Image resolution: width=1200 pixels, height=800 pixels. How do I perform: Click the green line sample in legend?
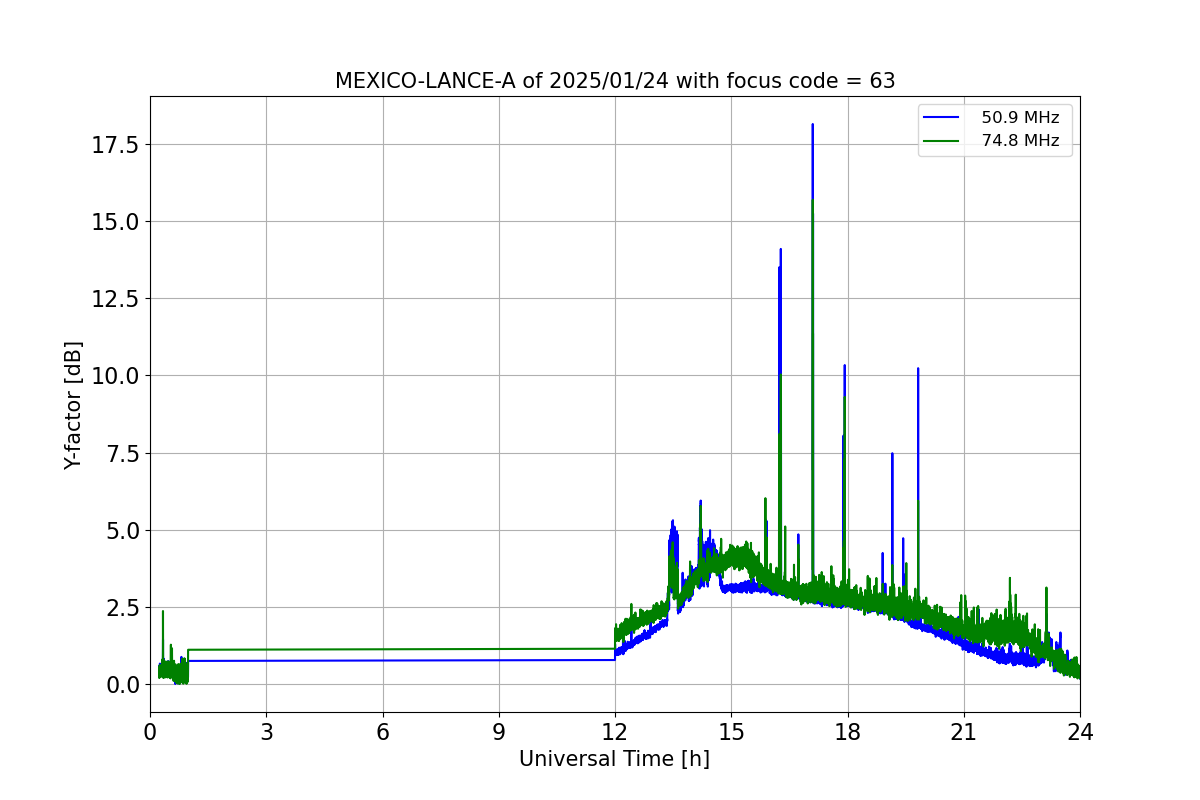[x=941, y=141]
